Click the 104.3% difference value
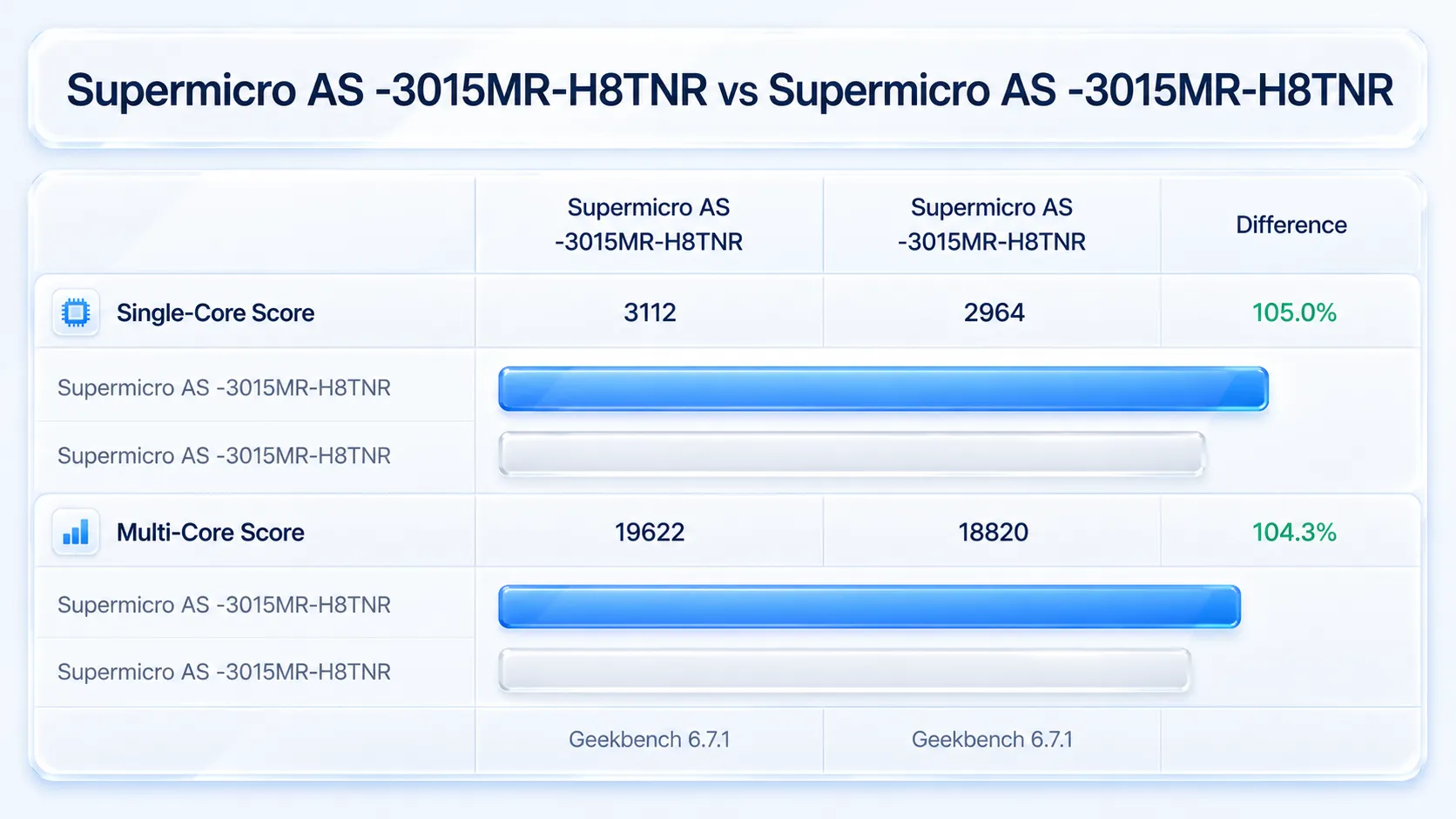Viewport: 1456px width, 819px height. [x=1294, y=532]
